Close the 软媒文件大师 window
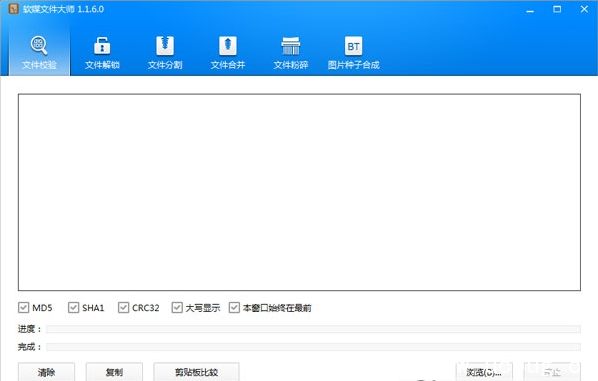The image size is (598, 381). tap(584, 9)
